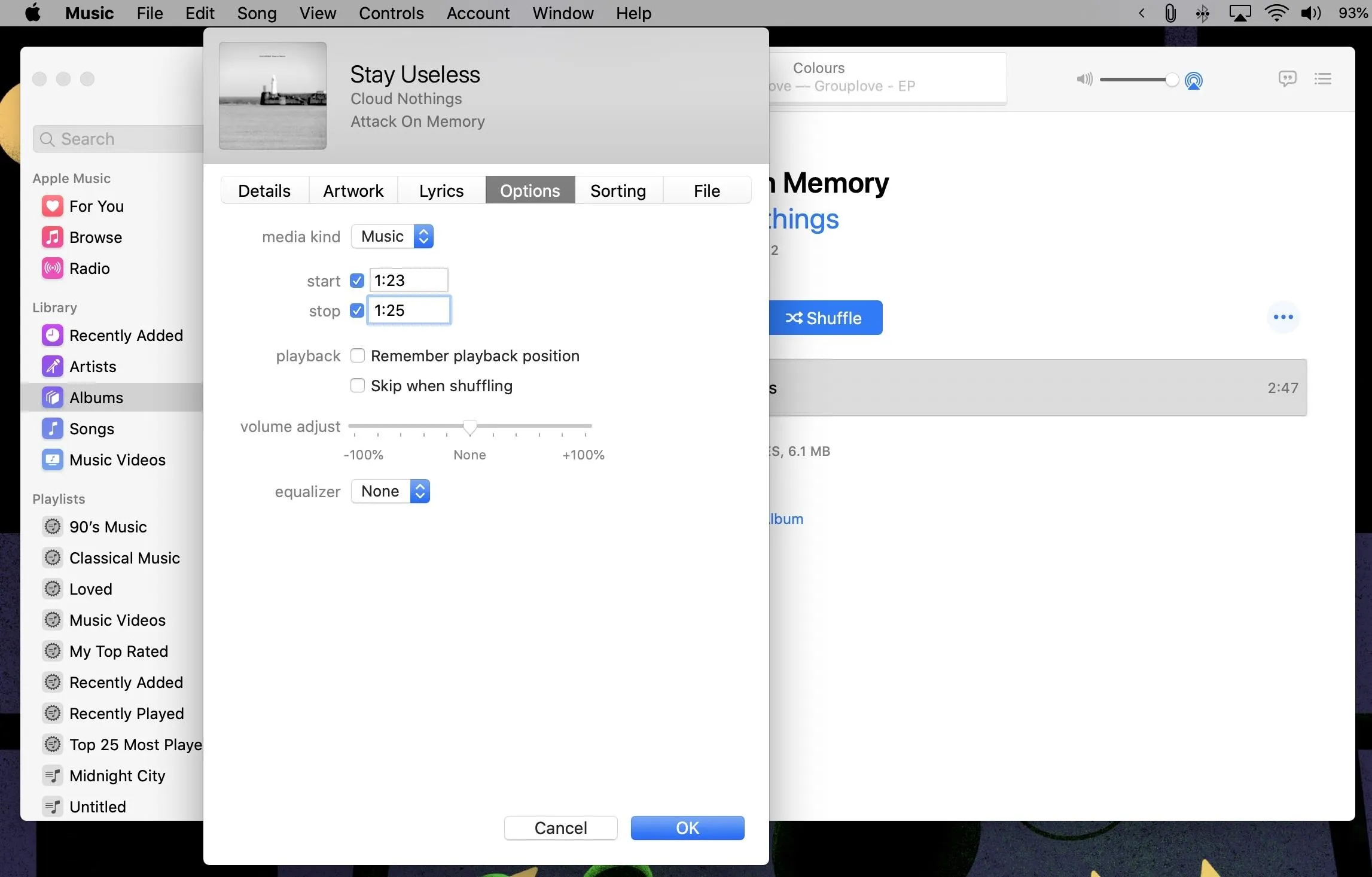
Task: Show lyrics with the speech bubble icon
Action: [1287, 79]
